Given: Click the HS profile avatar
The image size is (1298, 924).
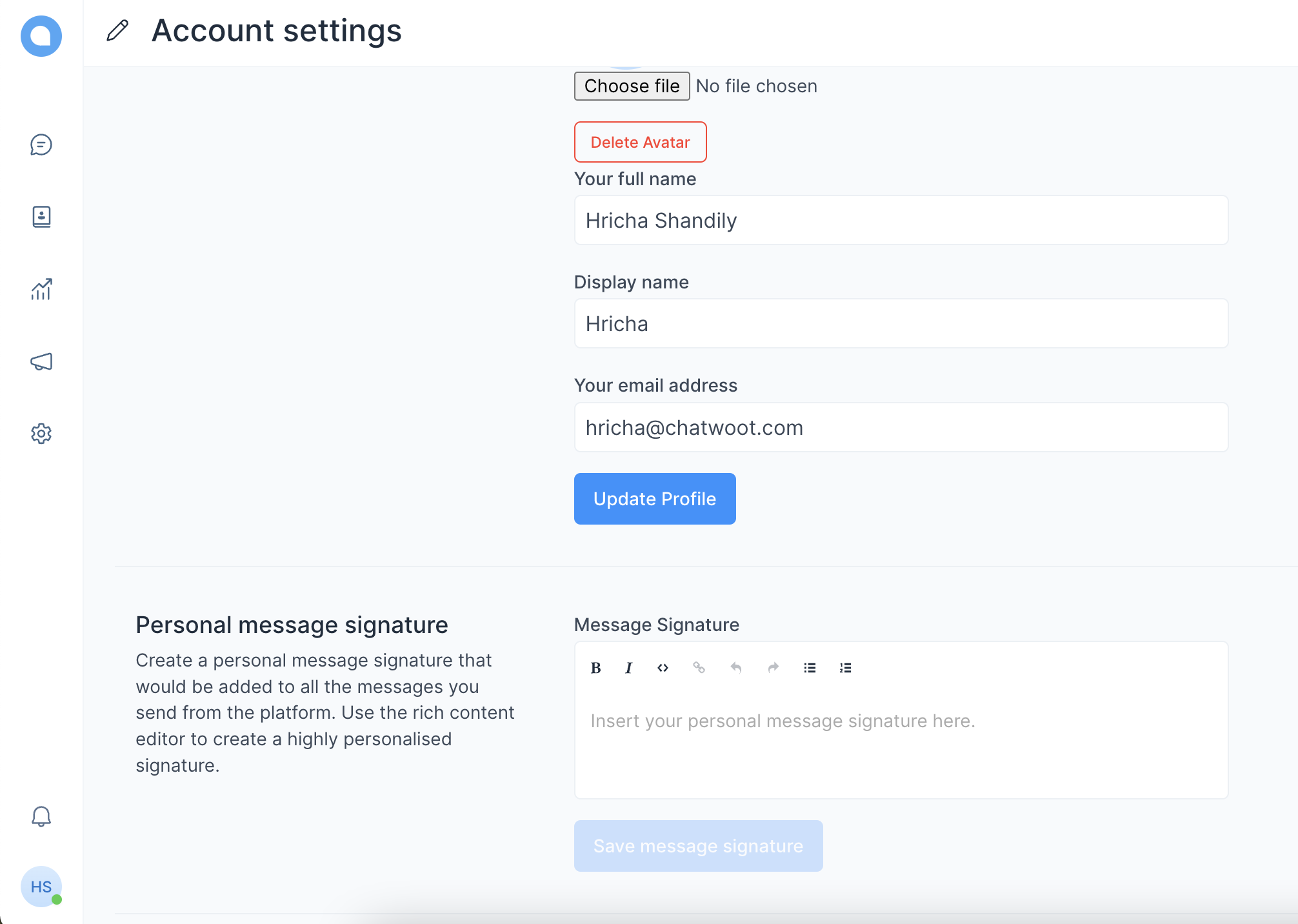Looking at the screenshot, I should tap(41, 887).
